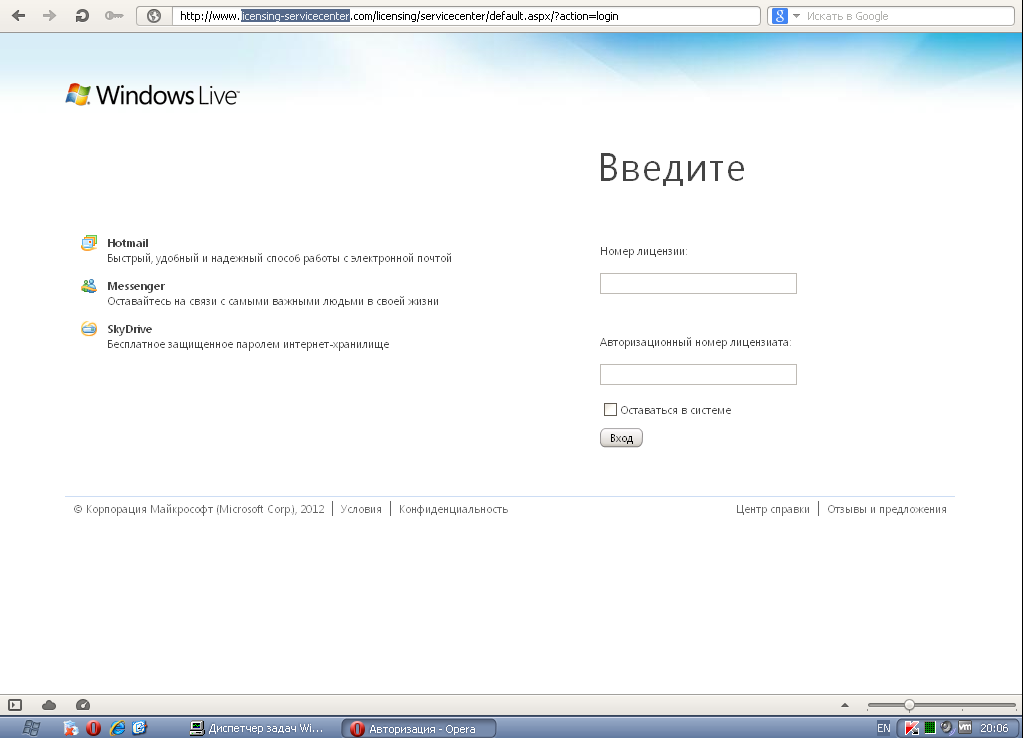Viewport: 1023px width, 738px height.
Task: Click the SkyDrive icon
Action: (x=89, y=329)
